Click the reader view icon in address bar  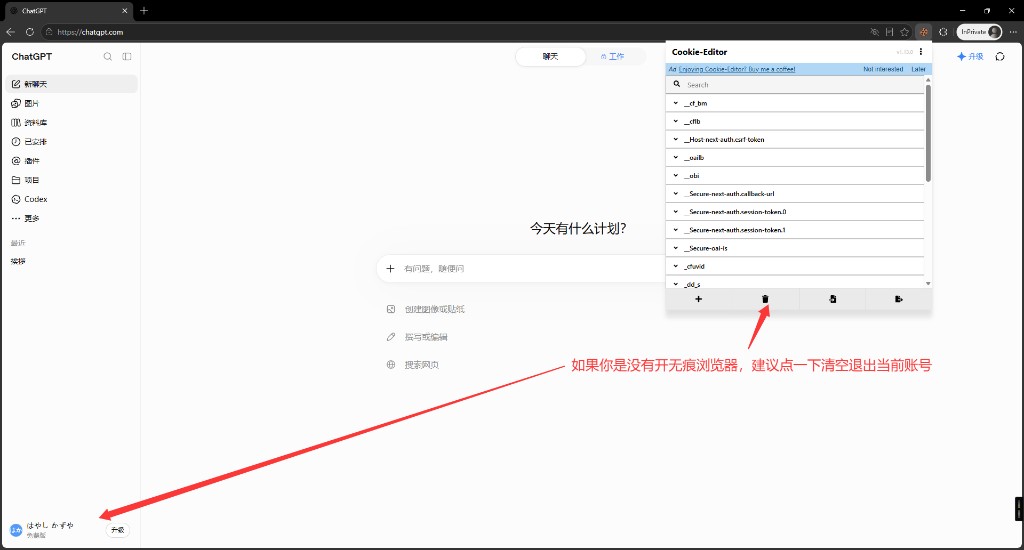tap(889, 31)
